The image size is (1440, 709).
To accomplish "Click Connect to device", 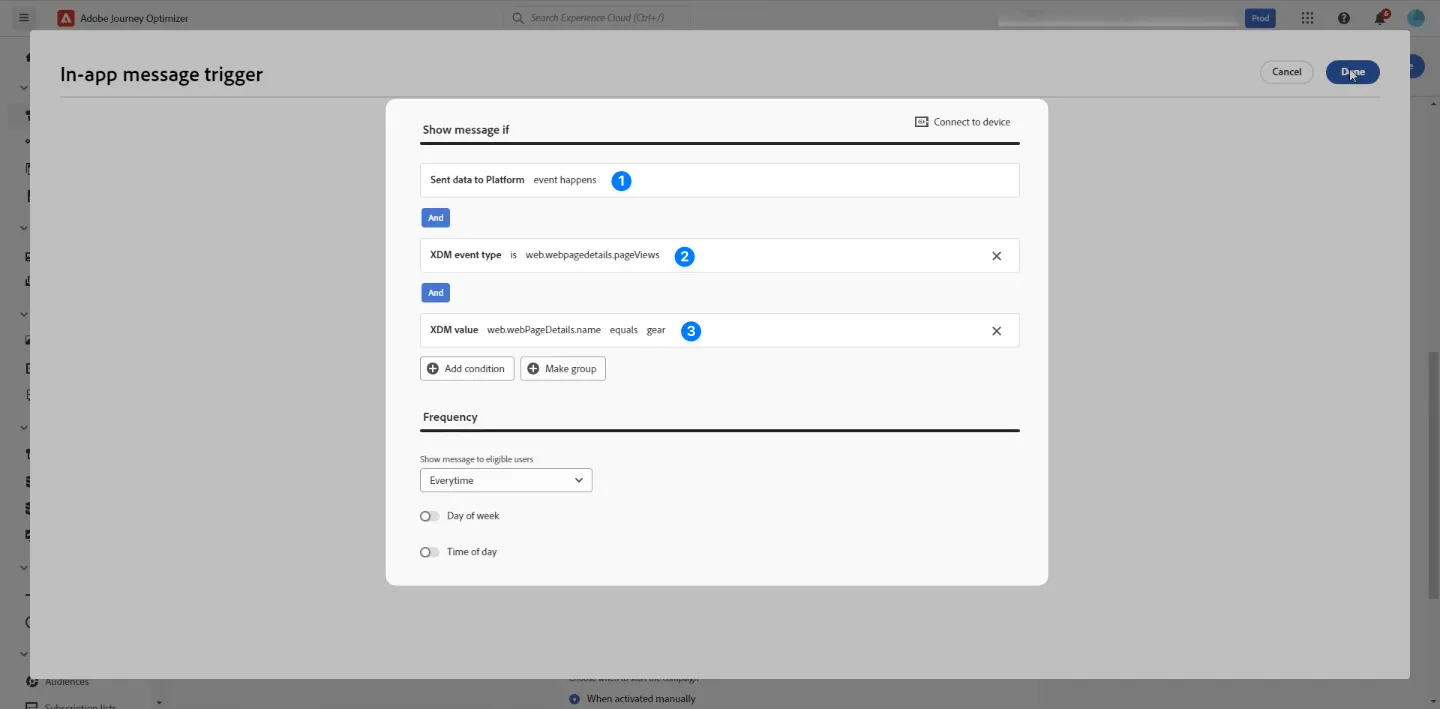I will click(x=962, y=122).
